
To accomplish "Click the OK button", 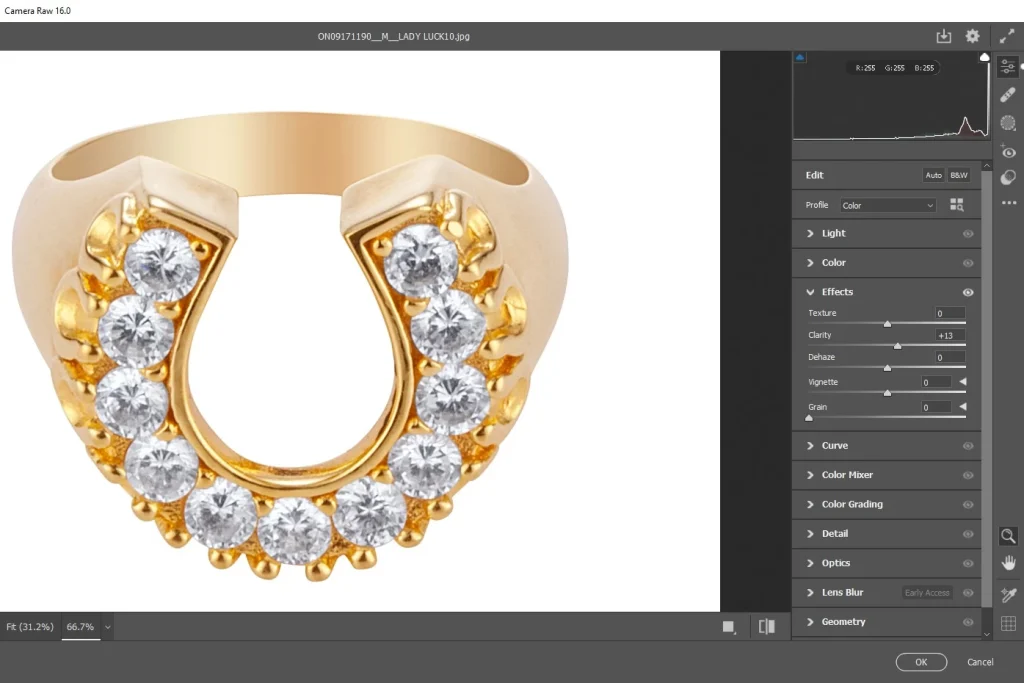I will 920,661.
